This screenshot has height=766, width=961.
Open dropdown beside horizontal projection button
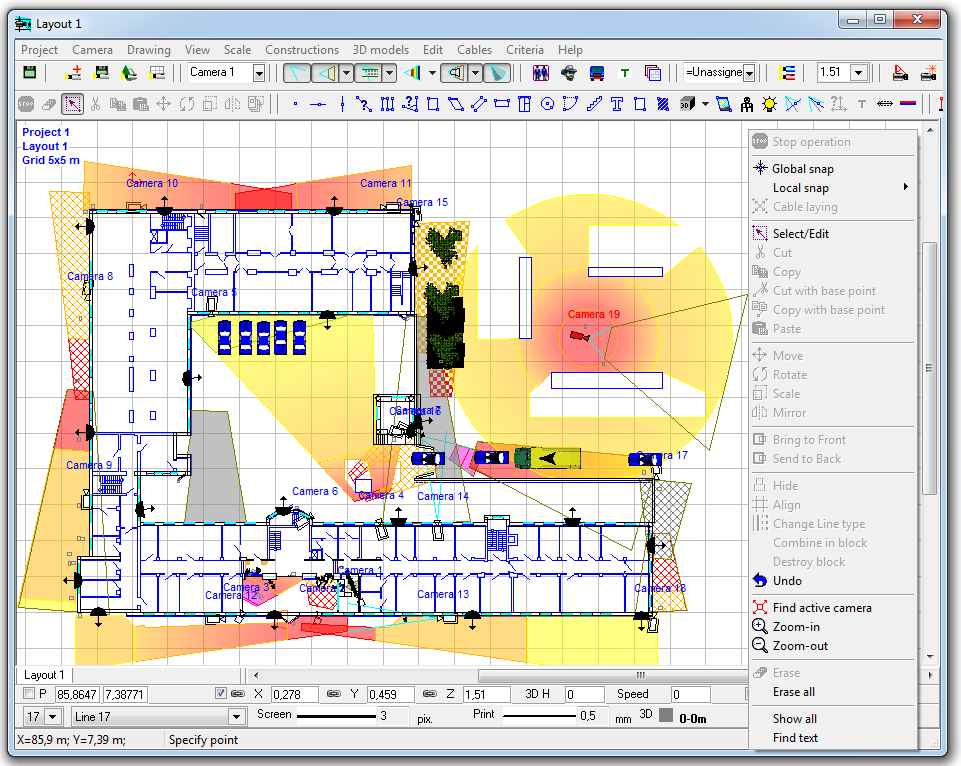(x=346, y=74)
